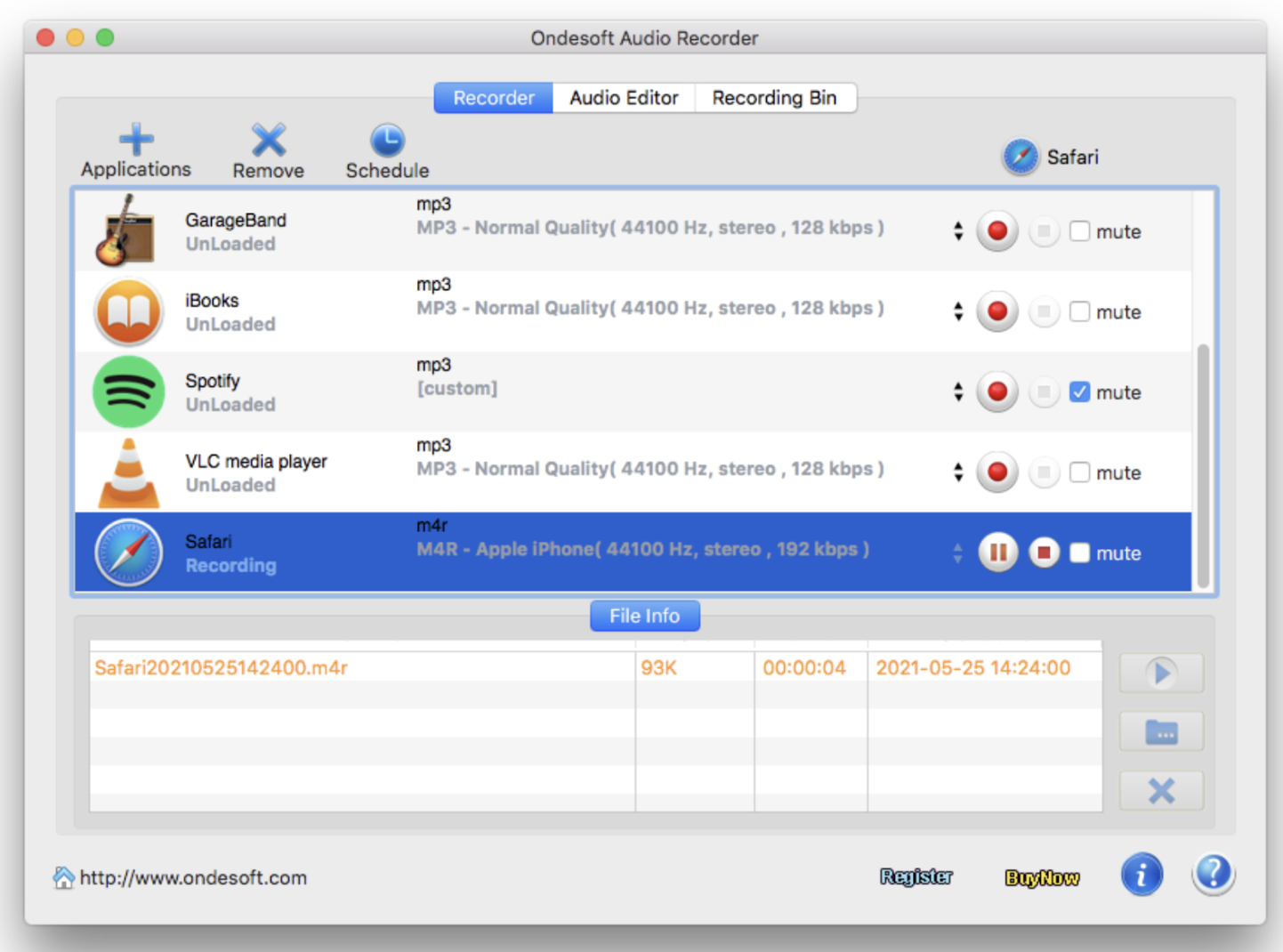The height and width of the screenshot is (952, 1283).
Task: Switch to the Recorder tab
Action: [x=494, y=98]
